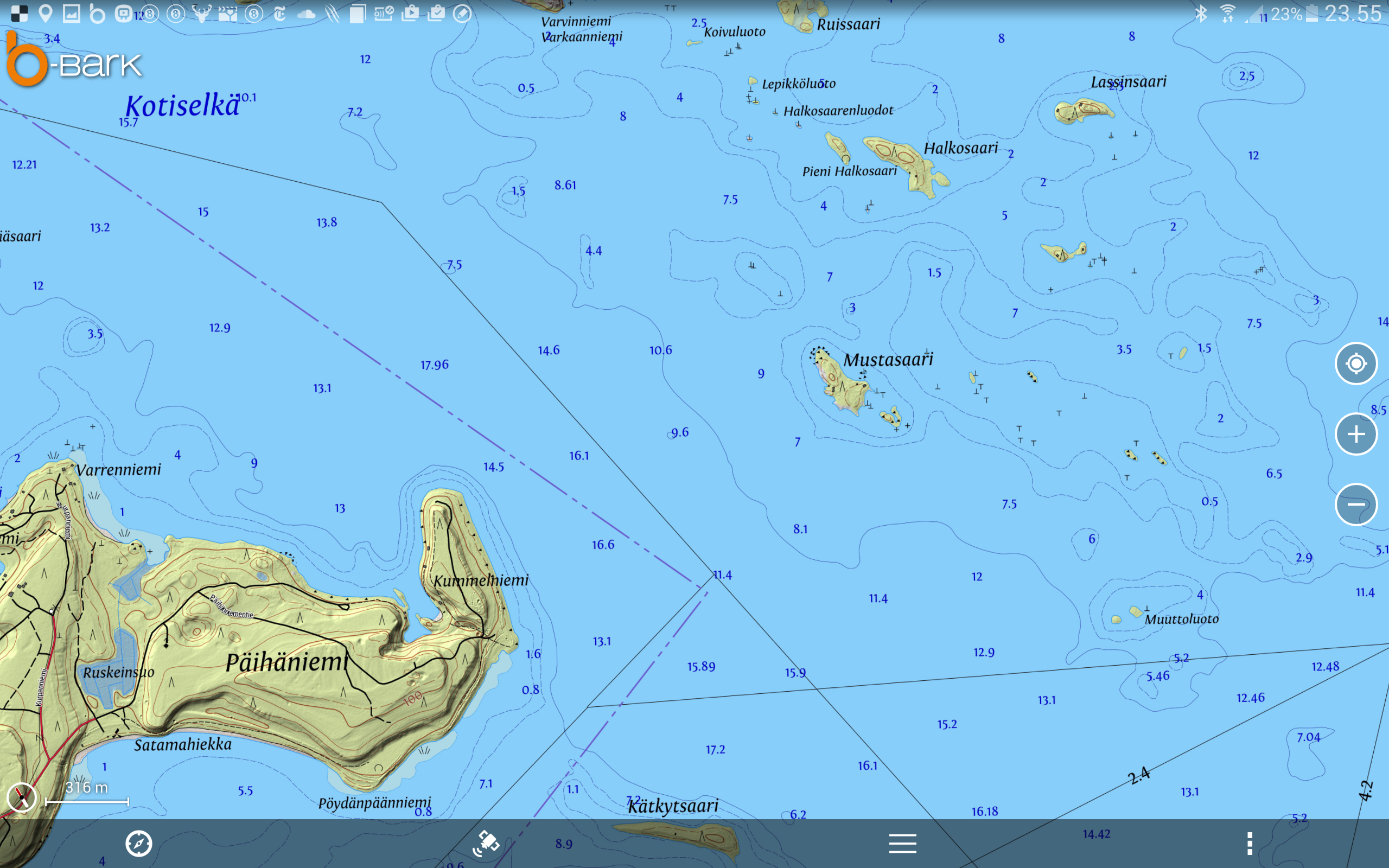
Task: Tap the center-on-my-location button
Action: click(x=1356, y=363)
